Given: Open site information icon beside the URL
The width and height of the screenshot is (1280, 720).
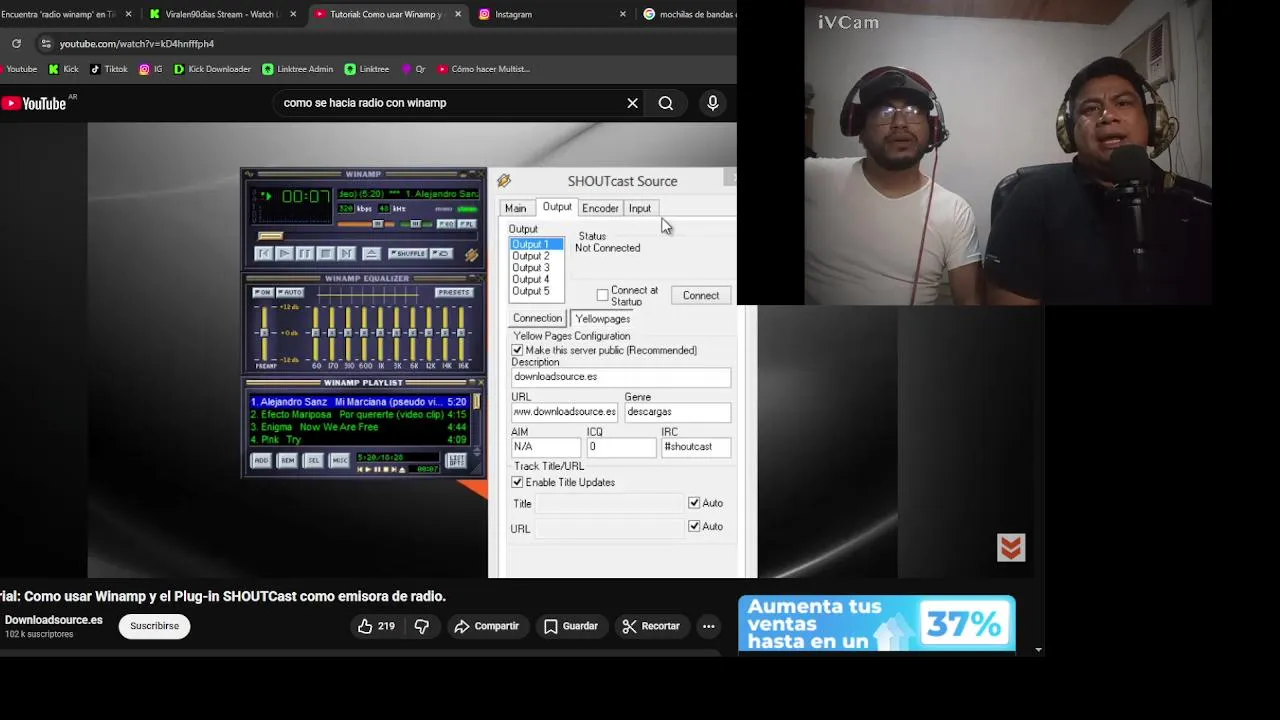Looking at the screenshot, I should [45, 44].
